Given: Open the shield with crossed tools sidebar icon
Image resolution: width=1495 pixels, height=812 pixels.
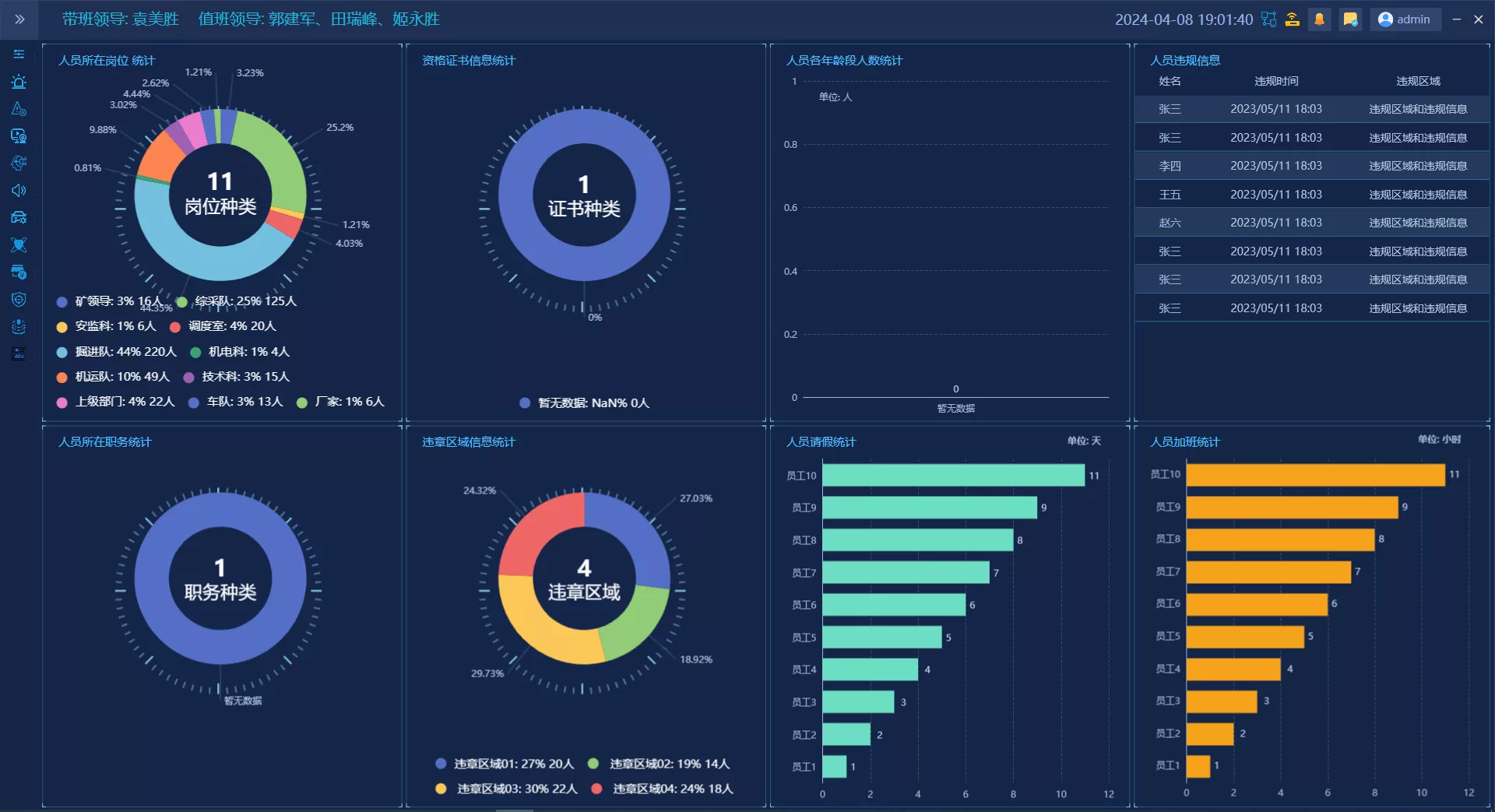Looking at the screenshot, I should tap(19, 245).
